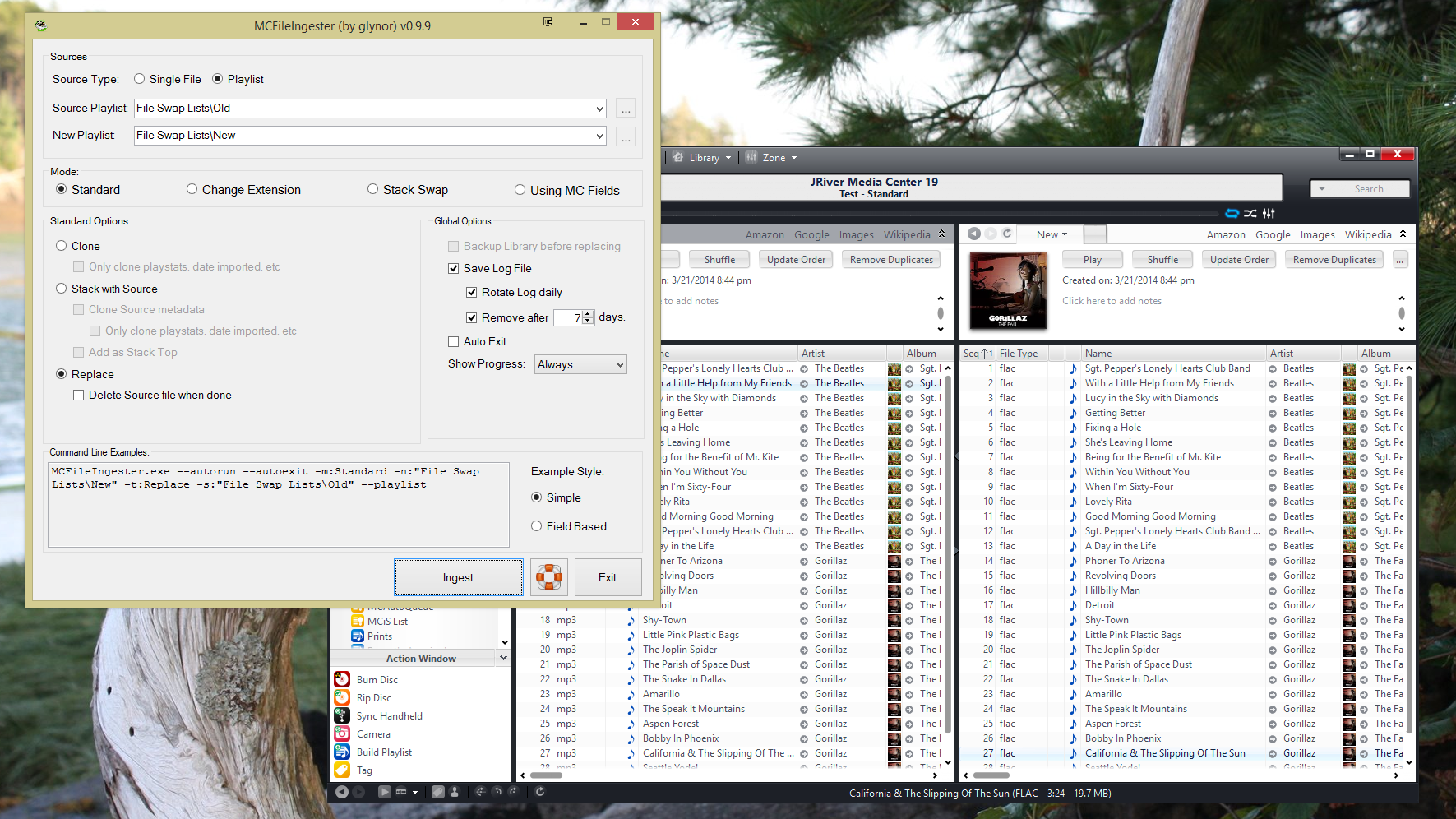Click the Ingest button
This screenshot has width=1456, height=819.
458,577
